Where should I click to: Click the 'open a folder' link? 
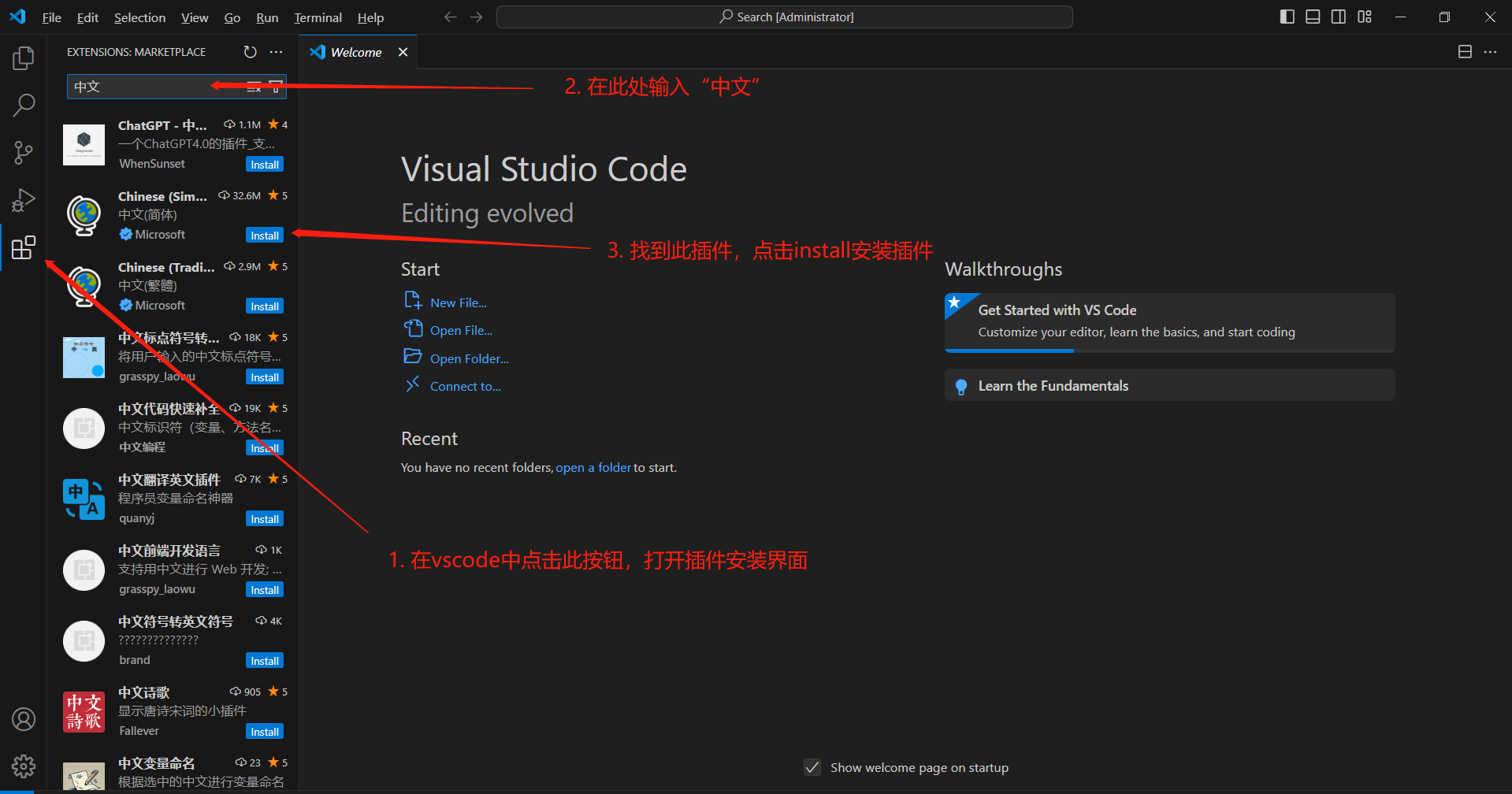pyautogui.click(x=593, y=468)
